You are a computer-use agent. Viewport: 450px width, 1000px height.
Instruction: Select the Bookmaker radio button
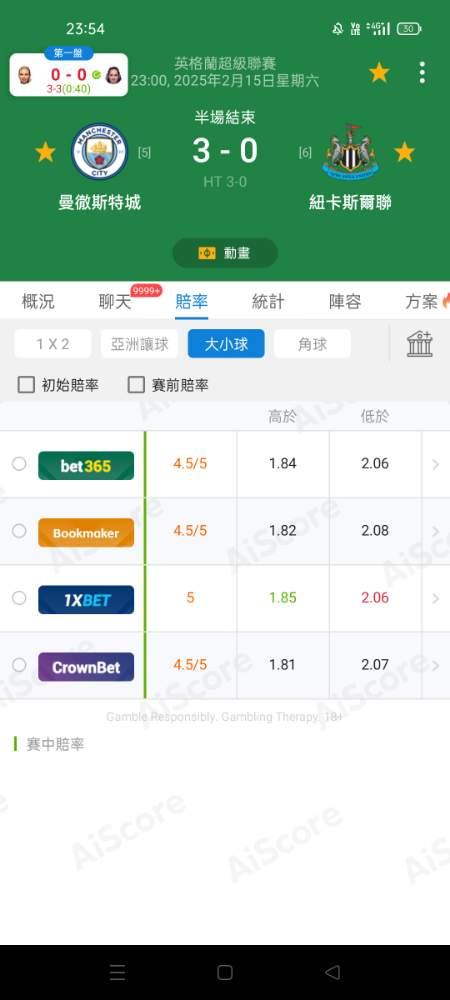[19, 531]
